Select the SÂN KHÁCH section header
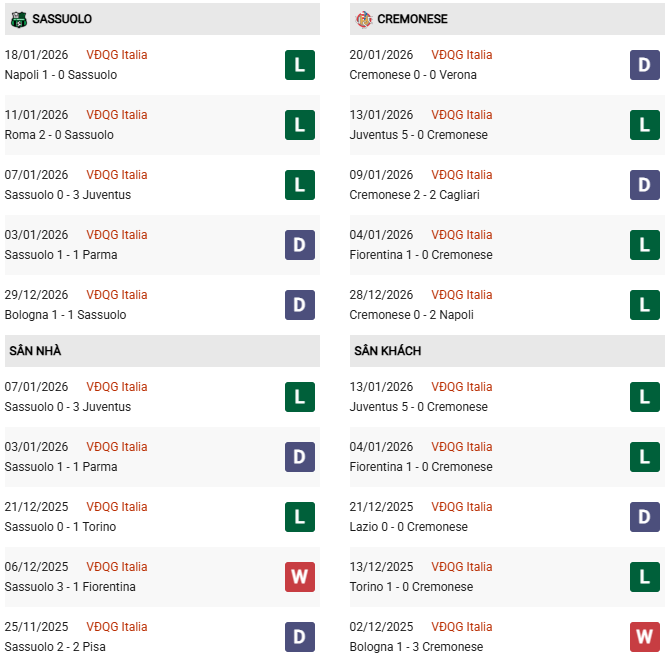The image size is (666, 660). [x=387, y=351]
